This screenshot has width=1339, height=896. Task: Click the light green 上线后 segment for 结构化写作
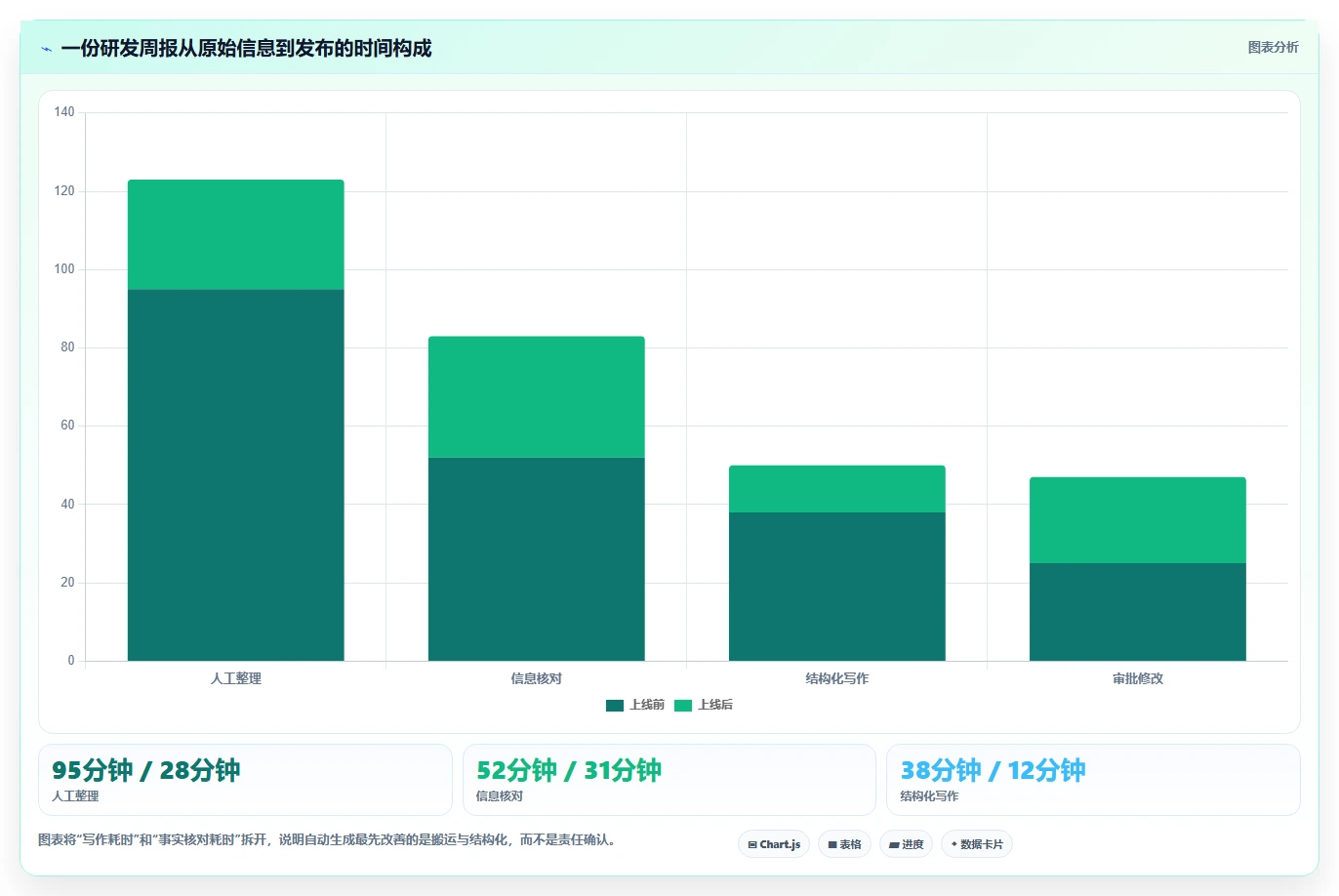coord(837,489)
